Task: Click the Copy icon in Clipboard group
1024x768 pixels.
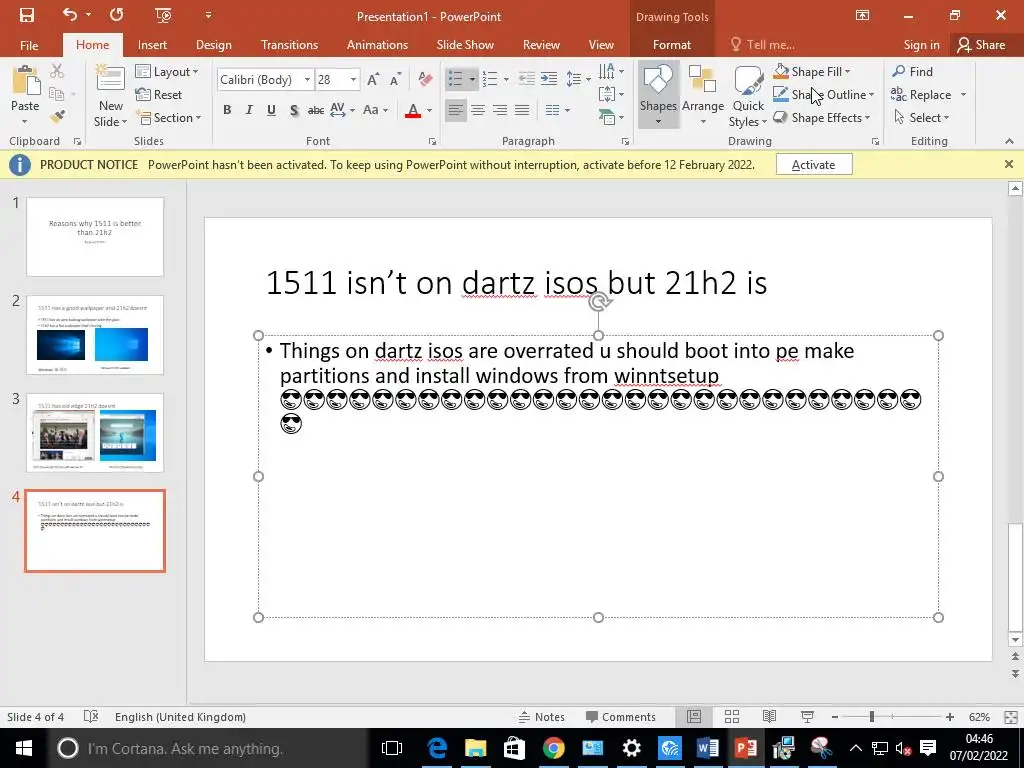Action: coord(57,93)
